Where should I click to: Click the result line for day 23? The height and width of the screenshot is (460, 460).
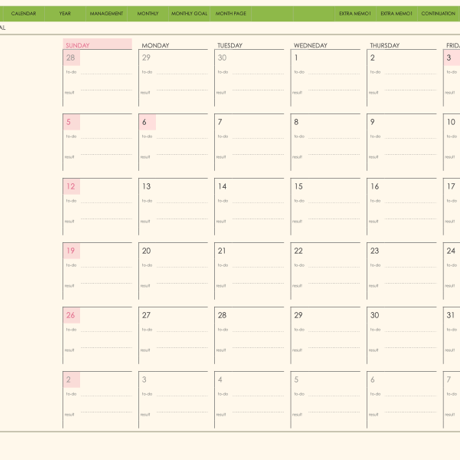point(410,283)
